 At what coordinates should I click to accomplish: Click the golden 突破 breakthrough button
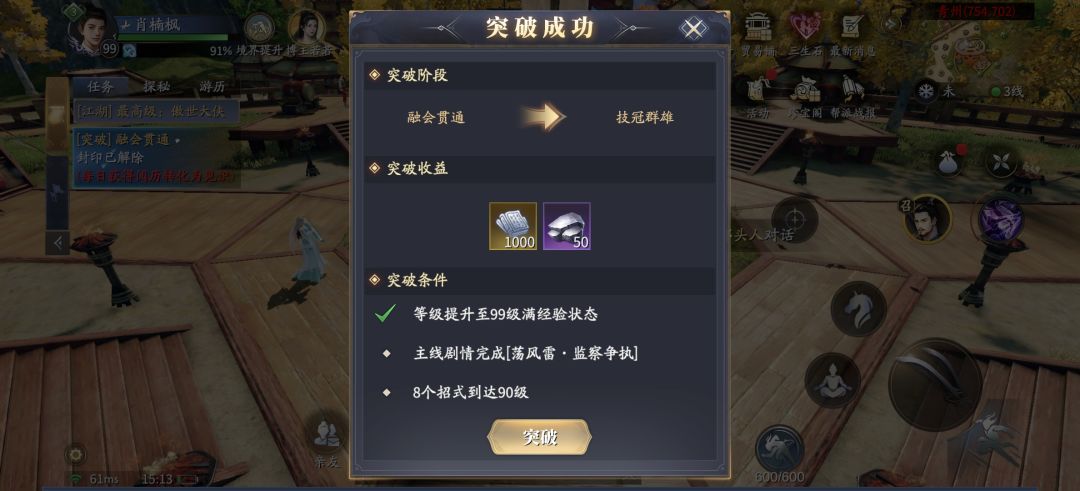pos(539,437)
